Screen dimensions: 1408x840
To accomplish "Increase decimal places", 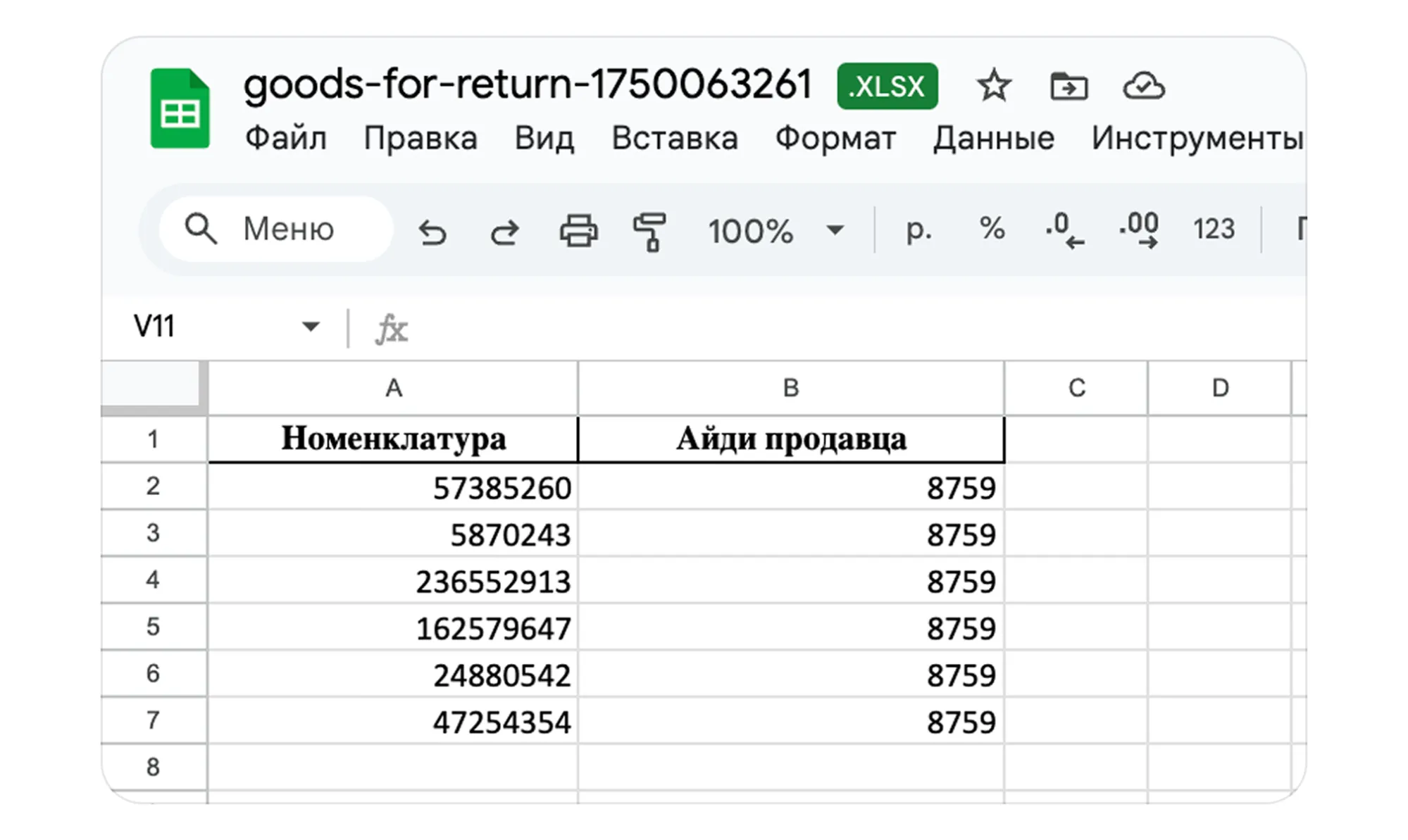I will tap(1138, 230).
